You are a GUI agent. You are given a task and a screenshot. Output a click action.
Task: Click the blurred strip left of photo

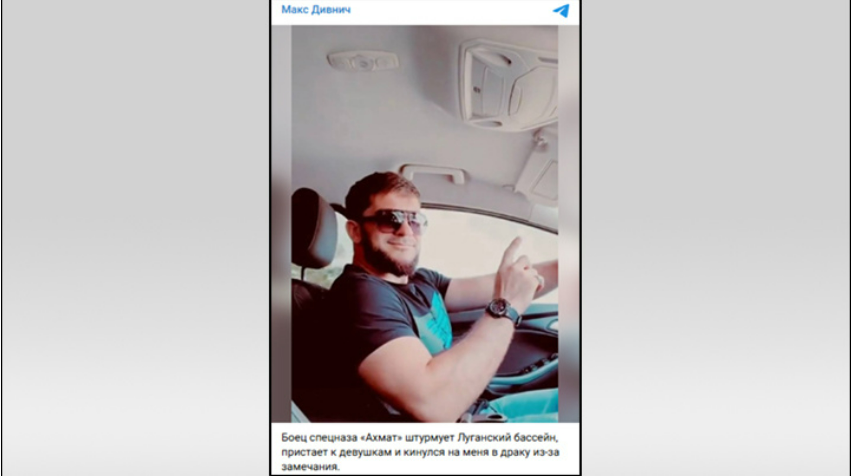(281, 223)
